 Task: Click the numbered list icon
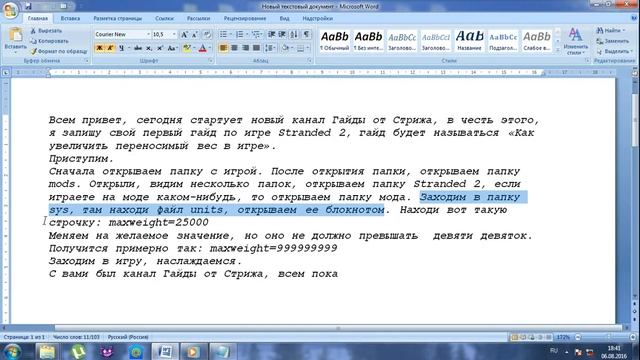(x=240, y=34)
